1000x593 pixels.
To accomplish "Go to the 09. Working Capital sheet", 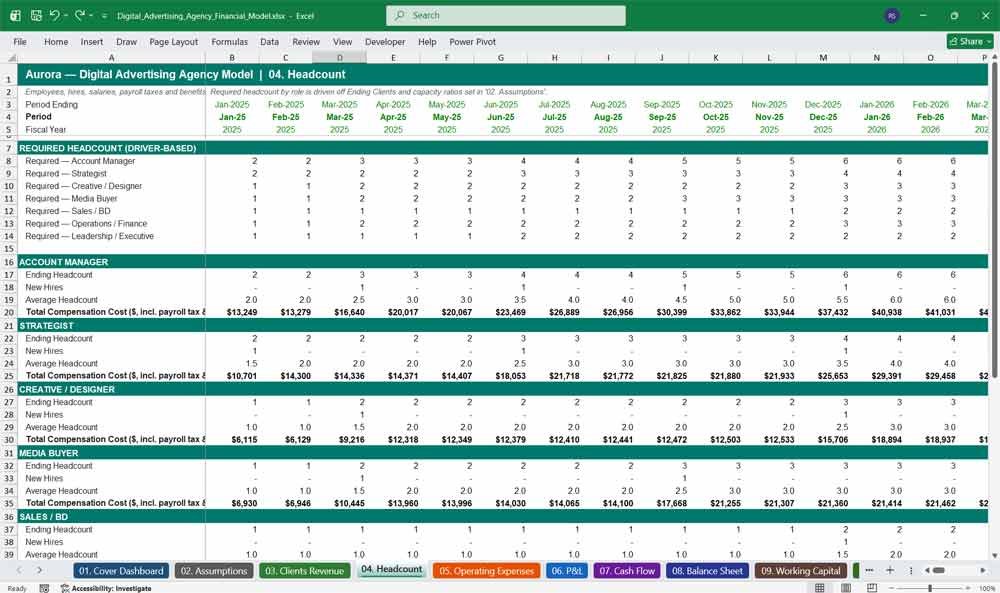I will (x=800, y=571).
